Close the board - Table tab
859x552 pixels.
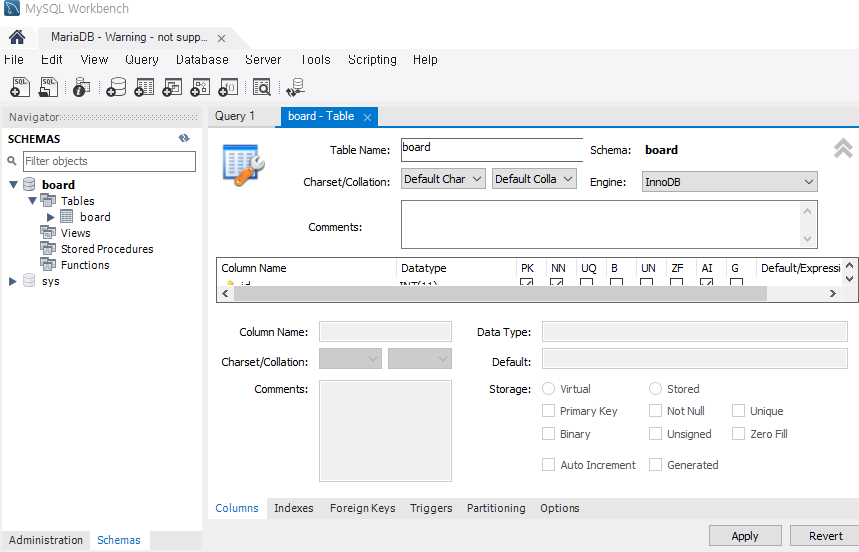click(x=368, y=117)
